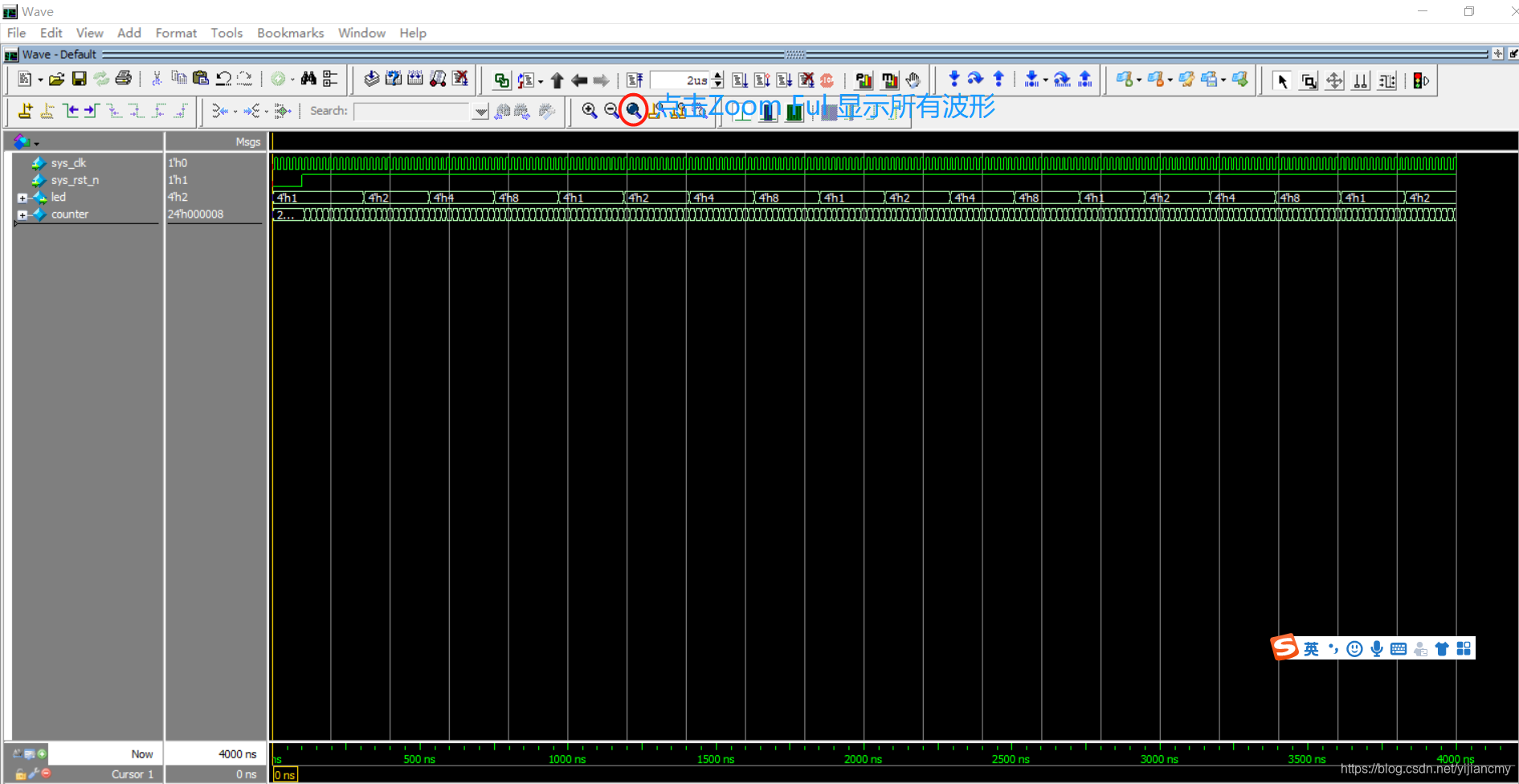Click the Run All icon
Screen dimensions: 1519x784
pyautogui.click(x=785, y=80)
